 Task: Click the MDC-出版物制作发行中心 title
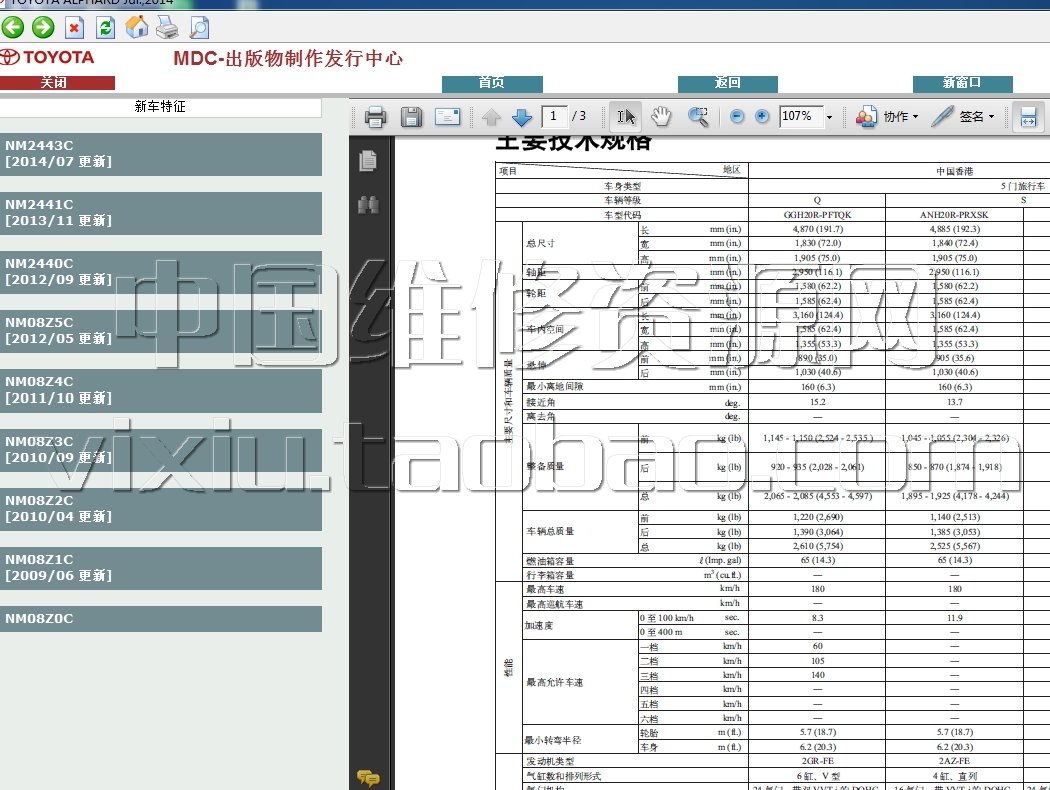click(288, 58)
